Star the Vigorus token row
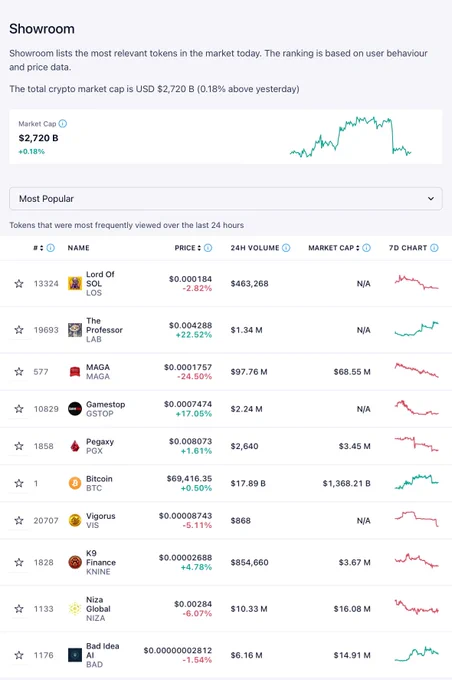Screen dimensions: 452x680 pyautogui.click(x=19, y=520)
